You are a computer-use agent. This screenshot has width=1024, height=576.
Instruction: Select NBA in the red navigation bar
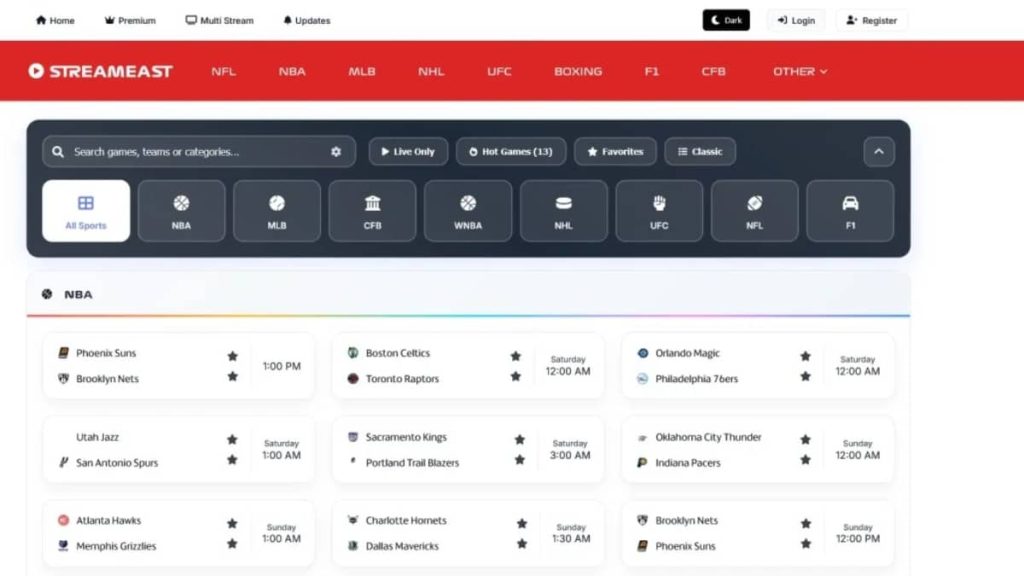(x=292, y=71)
